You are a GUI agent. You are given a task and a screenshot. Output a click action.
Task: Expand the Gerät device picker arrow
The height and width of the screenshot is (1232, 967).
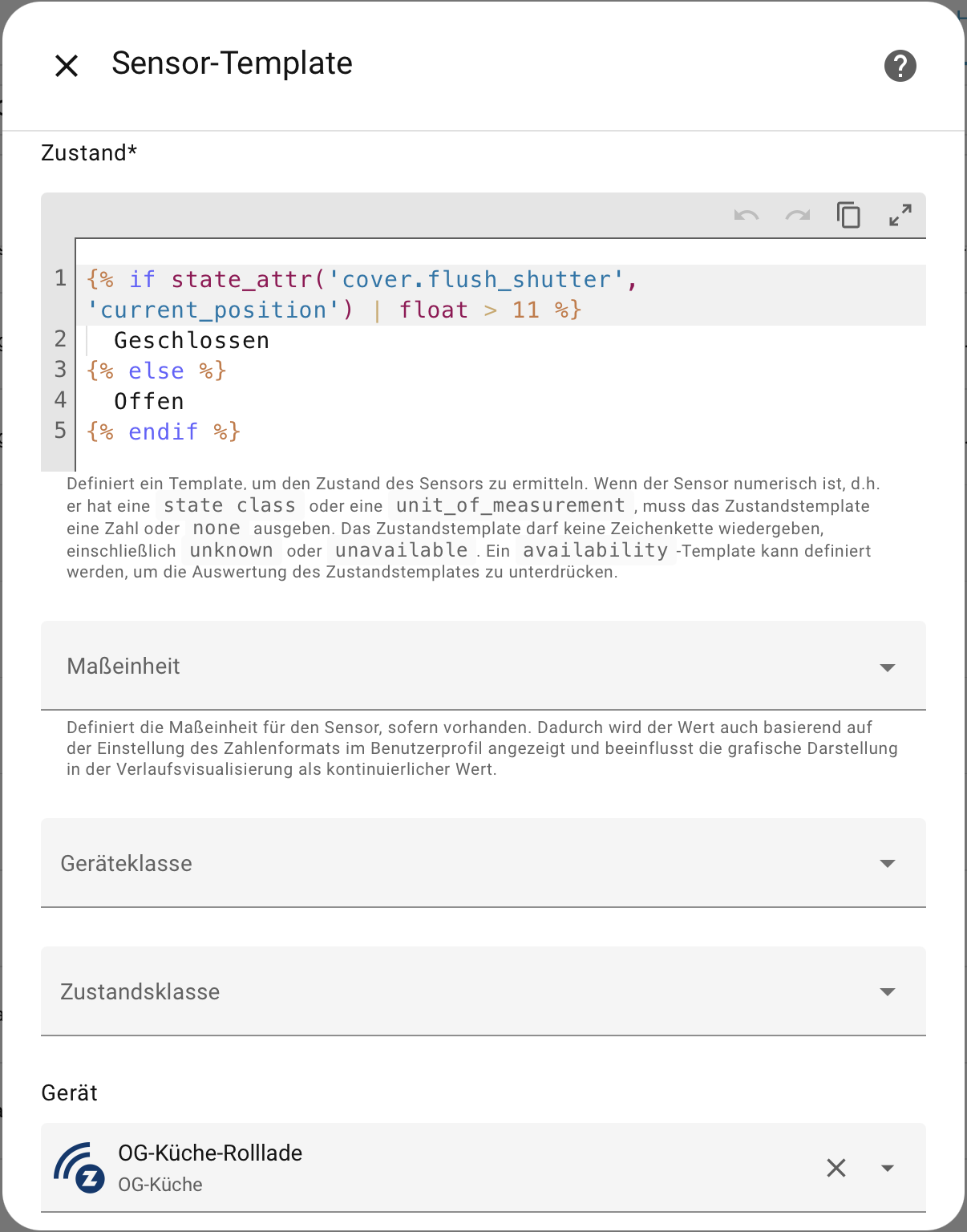pyautogui.click(x=887, y=1168)
